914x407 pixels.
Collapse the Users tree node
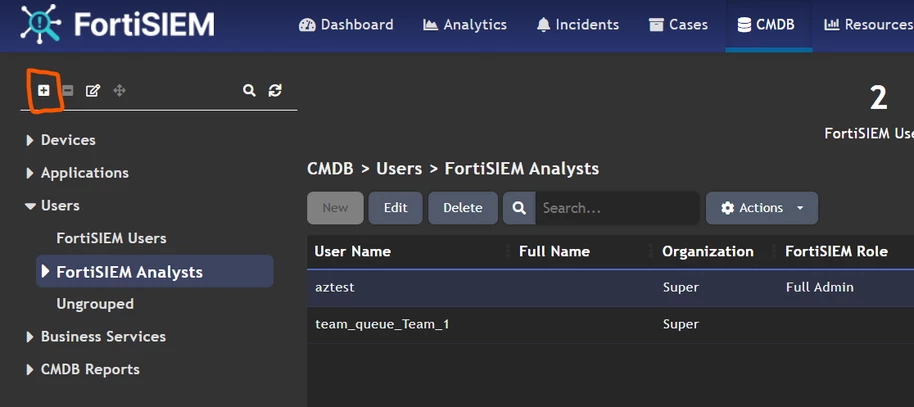coord(30,206)
